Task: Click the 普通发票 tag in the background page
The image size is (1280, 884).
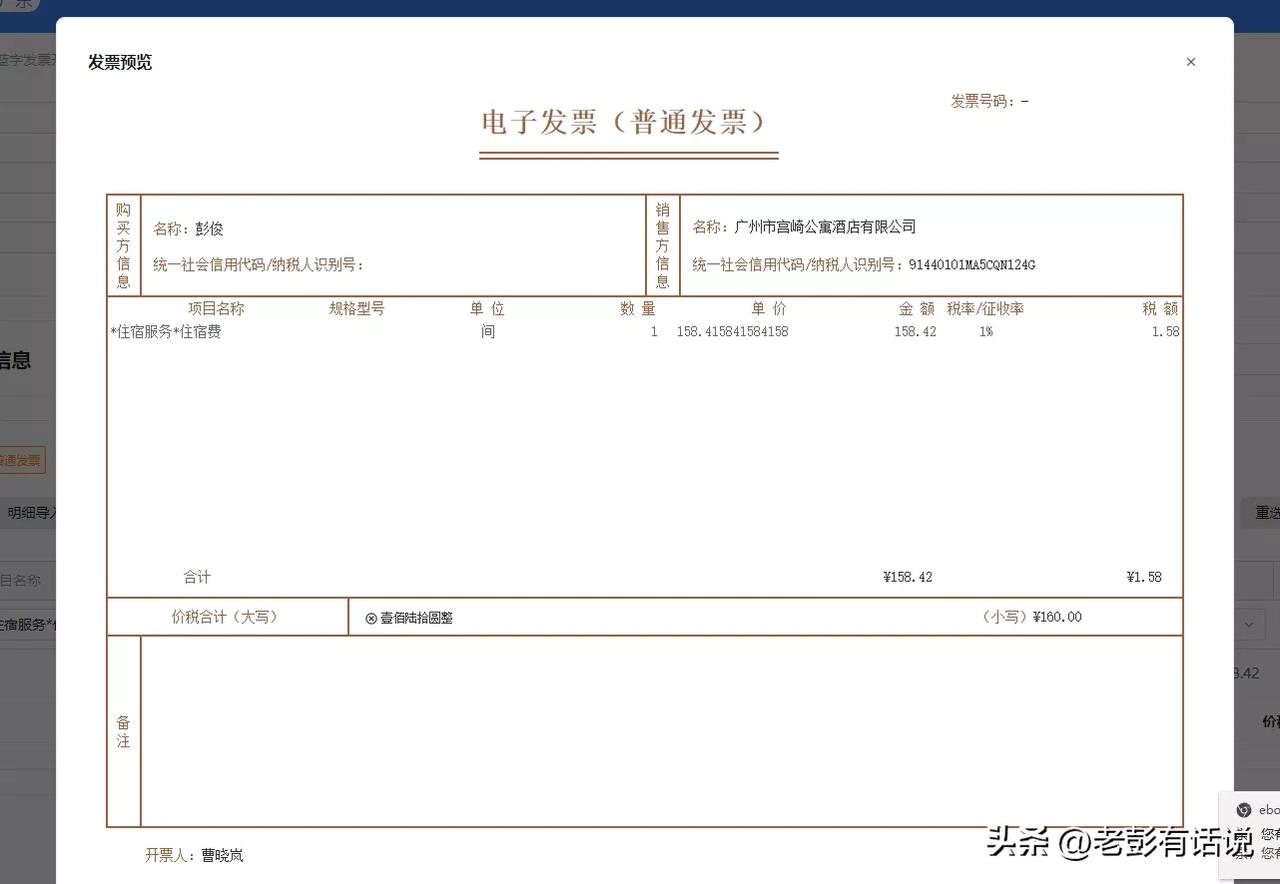Action: 21,461
